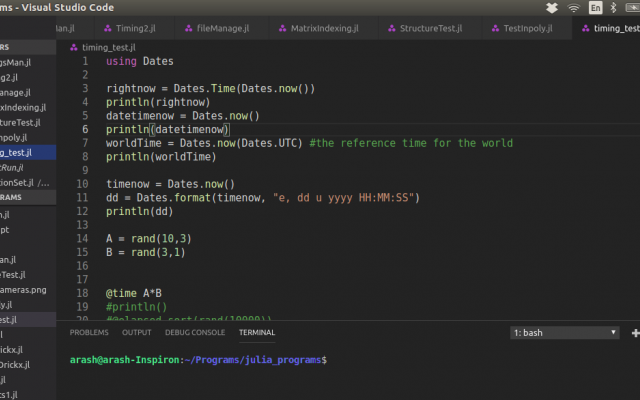The image size is (640, 400).
Task: Open the MatrixIndexing.jl tab
Action: pos(324,28)
